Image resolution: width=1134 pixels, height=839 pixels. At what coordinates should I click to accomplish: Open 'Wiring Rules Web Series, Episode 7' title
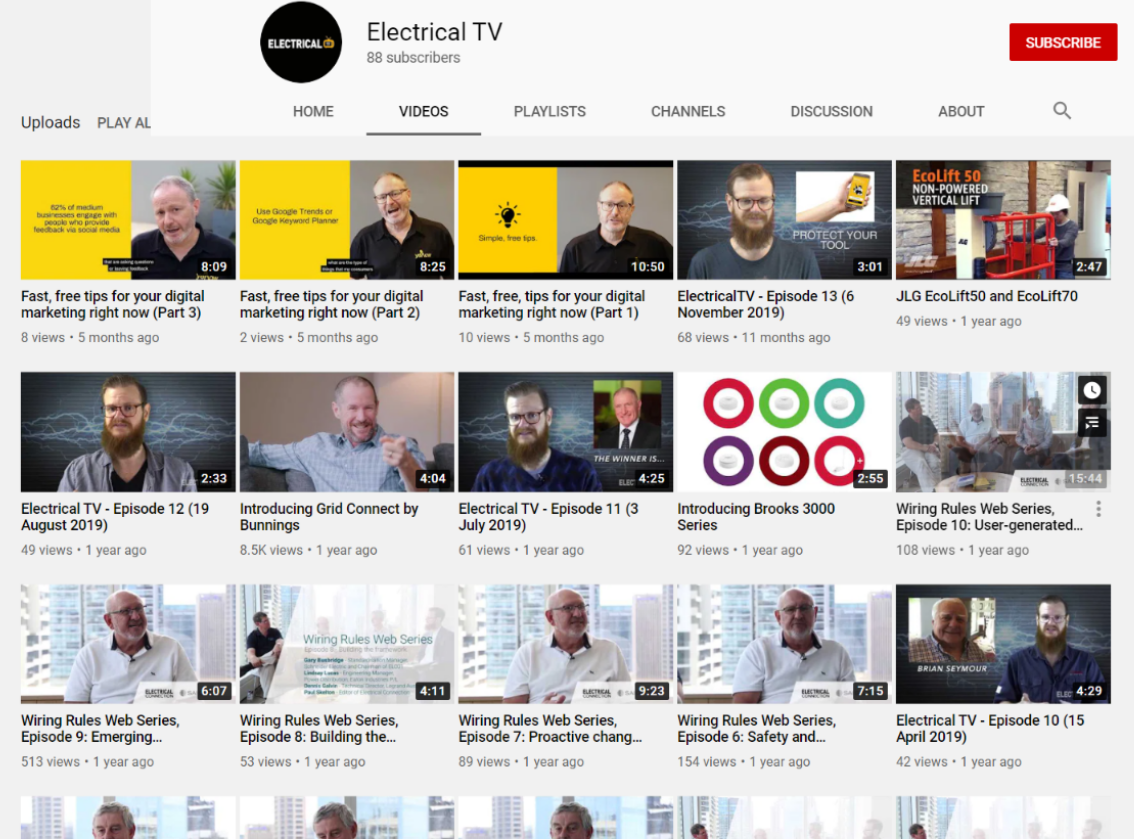(550, 728)
